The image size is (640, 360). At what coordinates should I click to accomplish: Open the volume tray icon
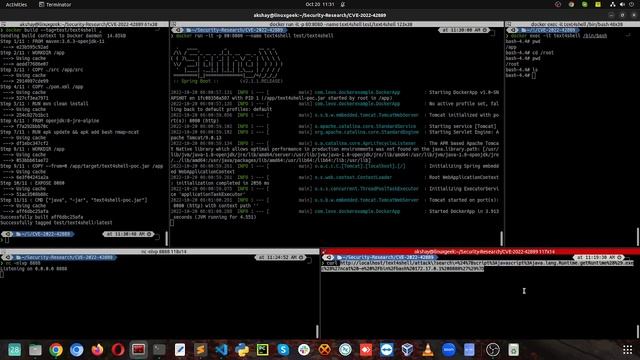622,4
